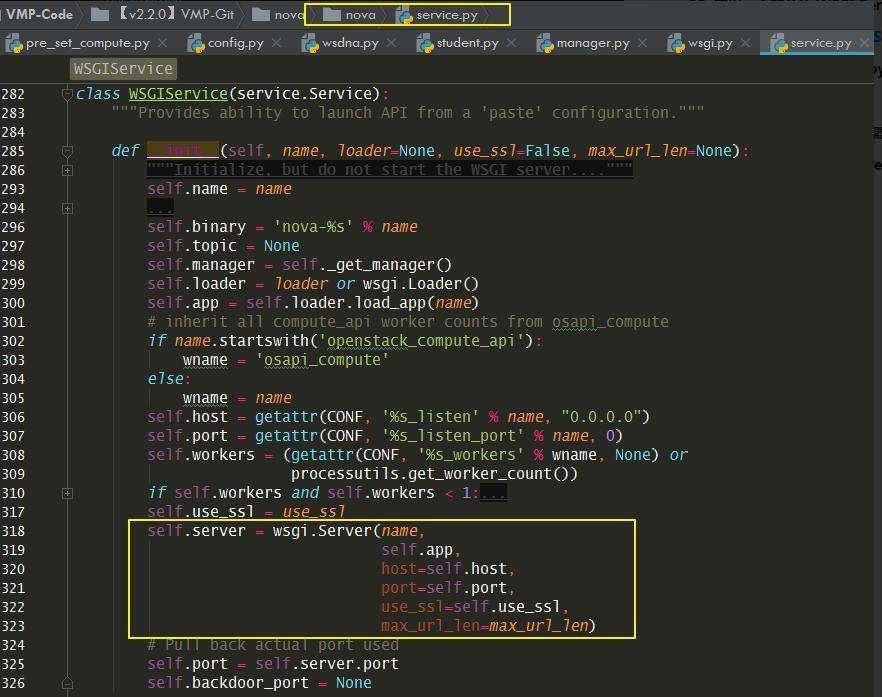Click 'self.server.port' on line 325

tap(327, 664)
